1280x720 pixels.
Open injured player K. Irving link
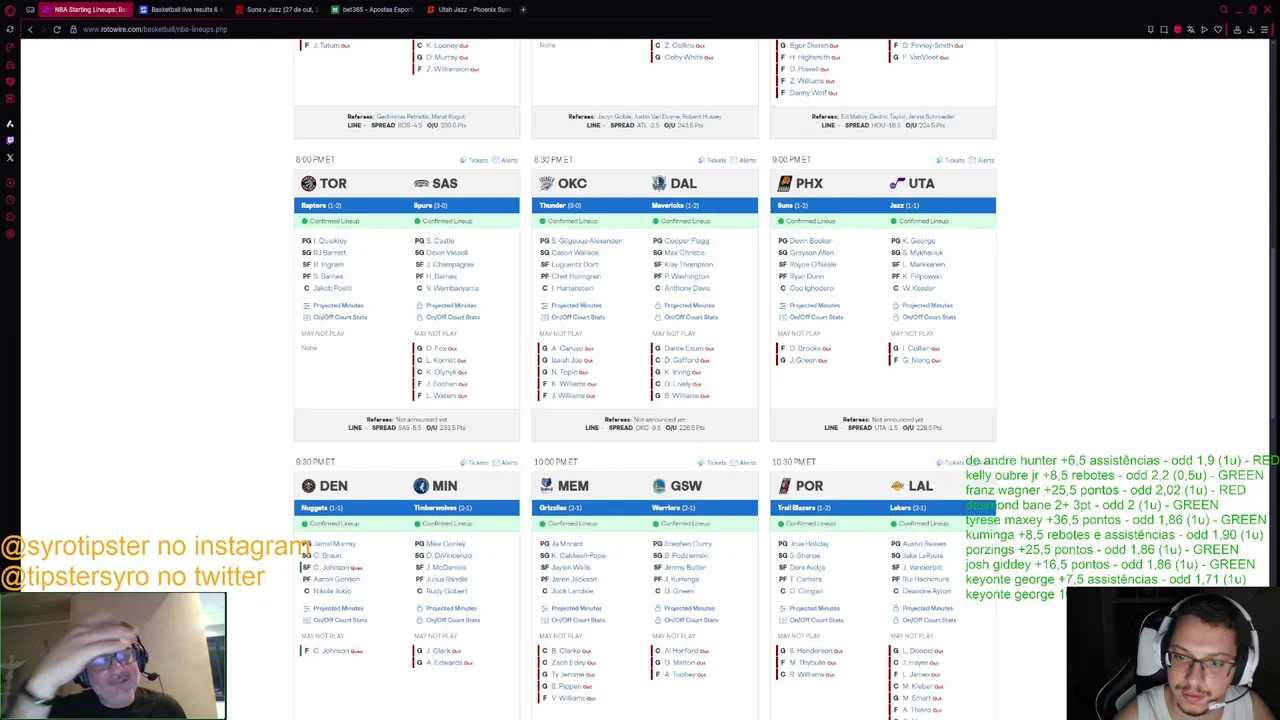coord(677,372)
